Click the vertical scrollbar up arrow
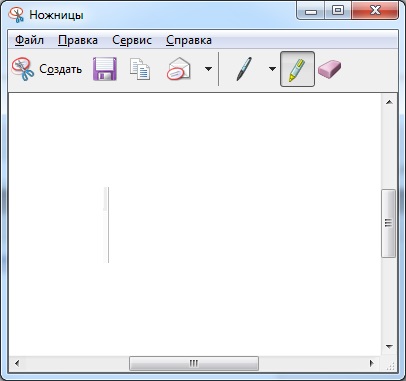Viewport: 406px width, 381px height. point(389,102)
